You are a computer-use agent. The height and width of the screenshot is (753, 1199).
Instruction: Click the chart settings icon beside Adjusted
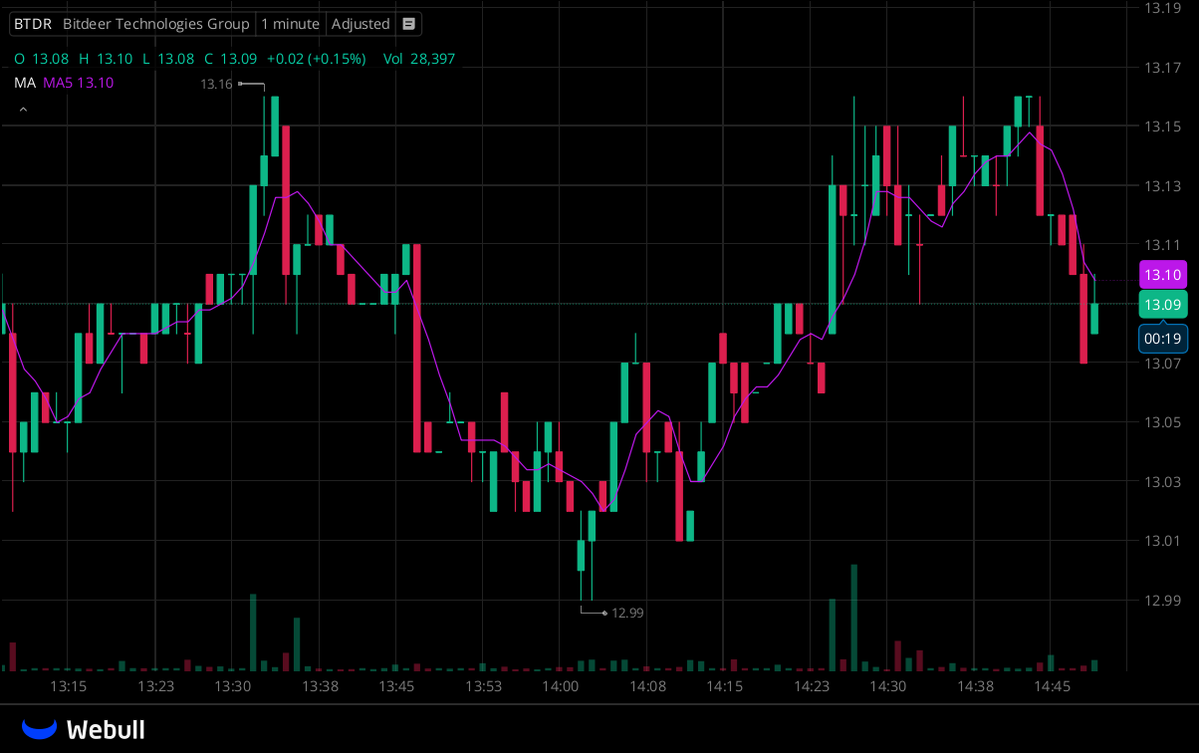[409, 24]
